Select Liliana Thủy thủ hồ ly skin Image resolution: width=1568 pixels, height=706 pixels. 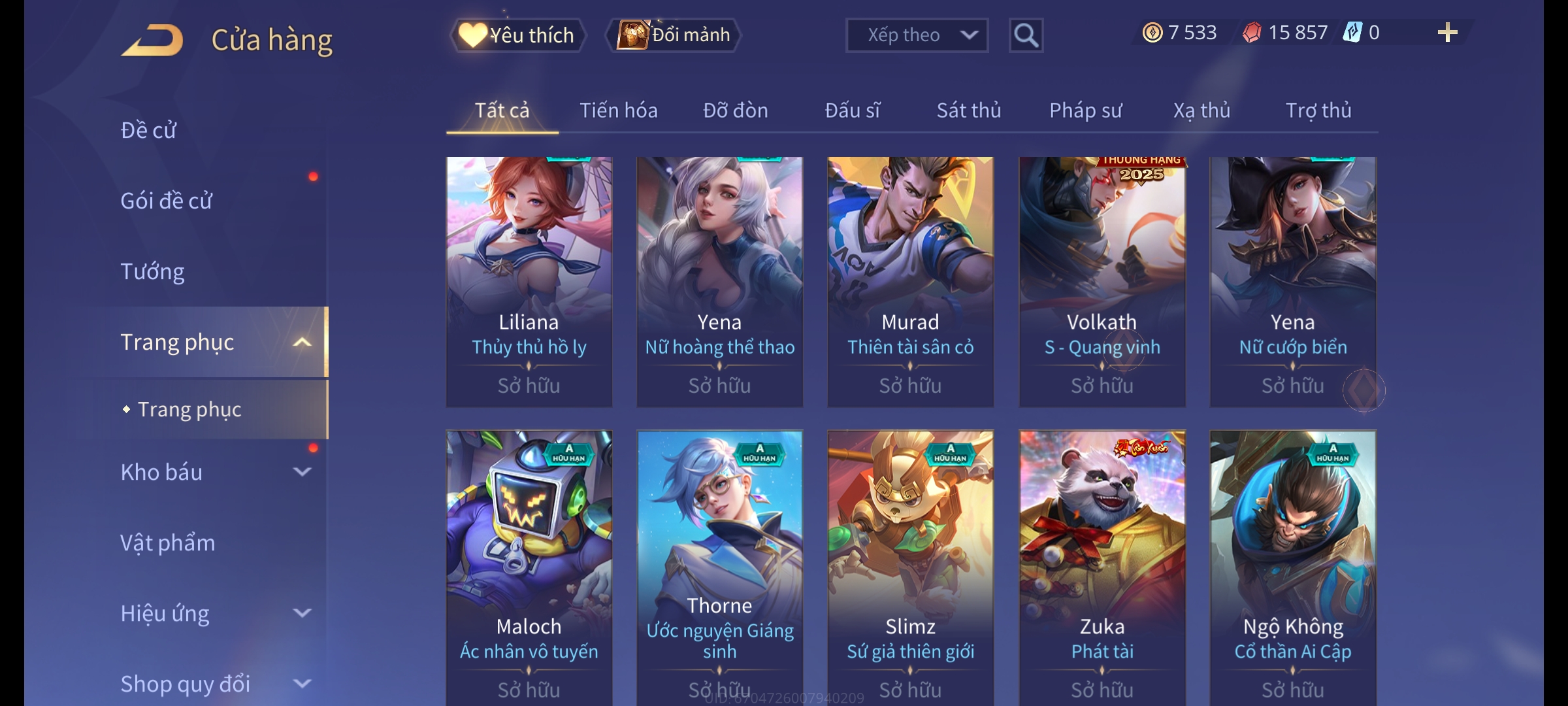529,282
